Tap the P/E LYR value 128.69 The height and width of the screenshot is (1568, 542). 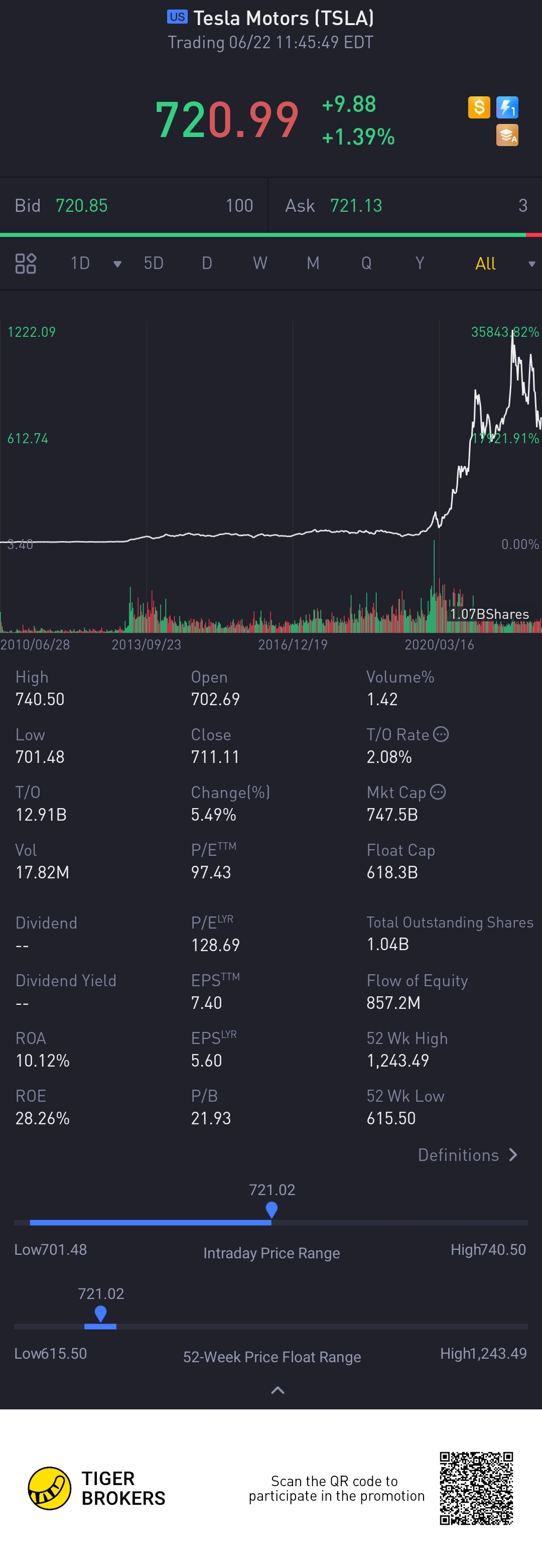click(215, 945)
